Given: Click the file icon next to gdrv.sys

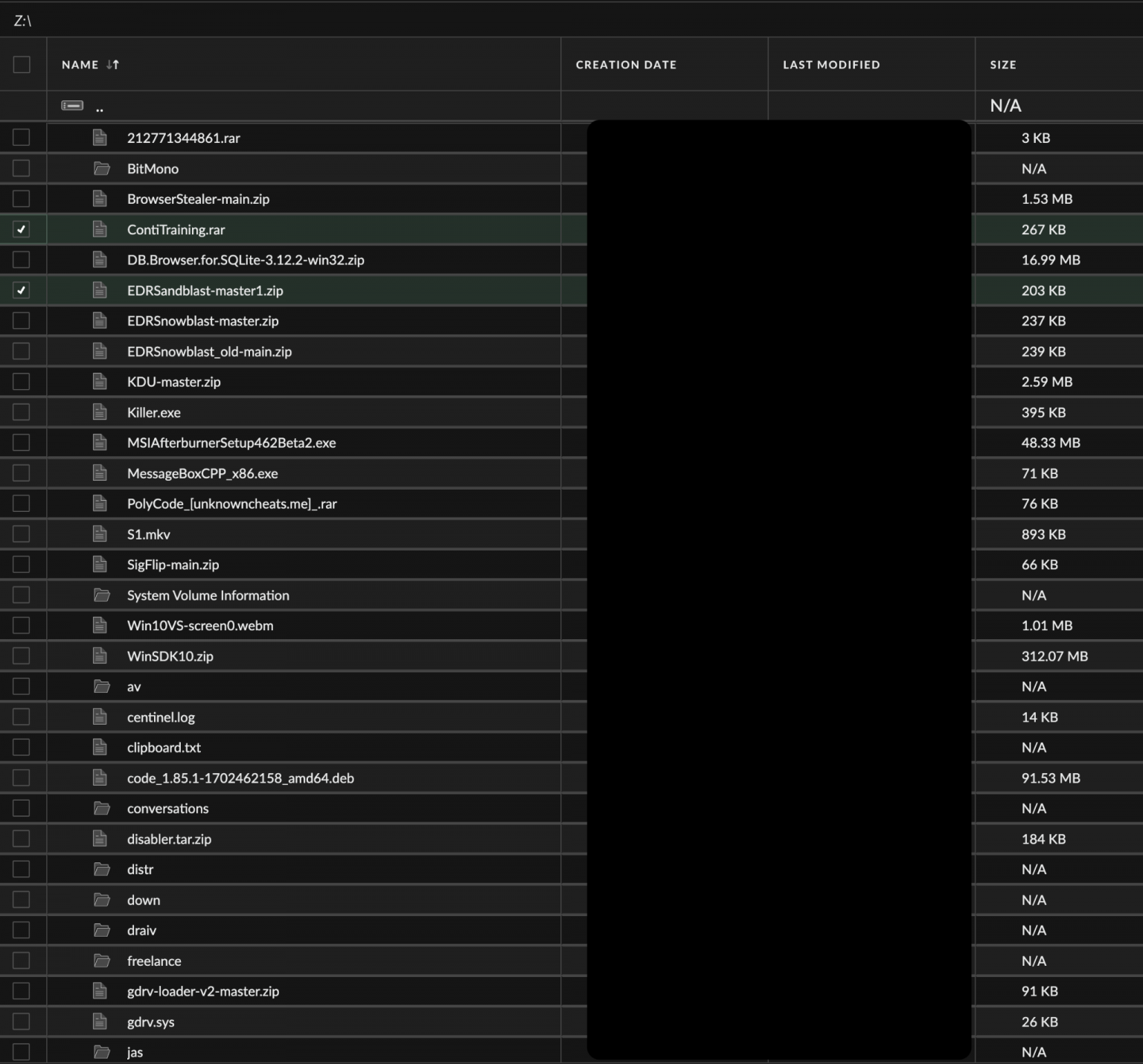Looking at the screenshot, I should coord(100,1021).
